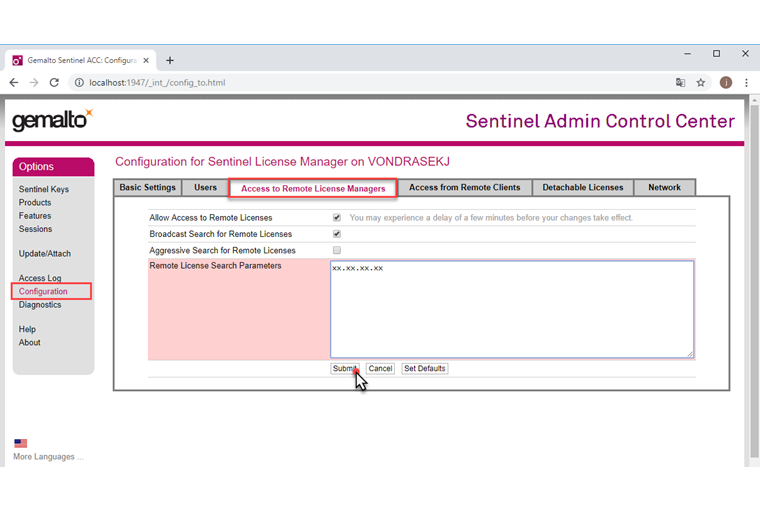Click the translate page icon

click(680, 82)
